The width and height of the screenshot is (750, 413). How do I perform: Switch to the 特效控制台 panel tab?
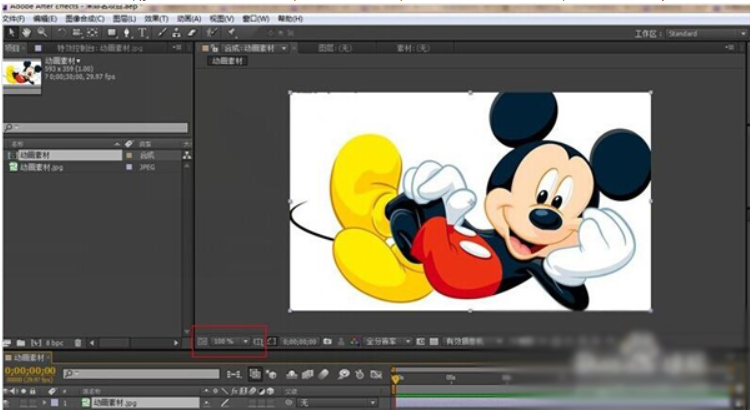(99, 48)
